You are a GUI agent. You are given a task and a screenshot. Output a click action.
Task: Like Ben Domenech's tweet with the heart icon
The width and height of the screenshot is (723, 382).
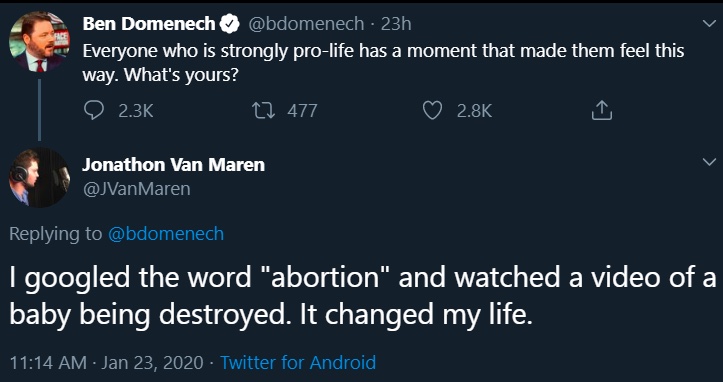[x=432, y=111]
